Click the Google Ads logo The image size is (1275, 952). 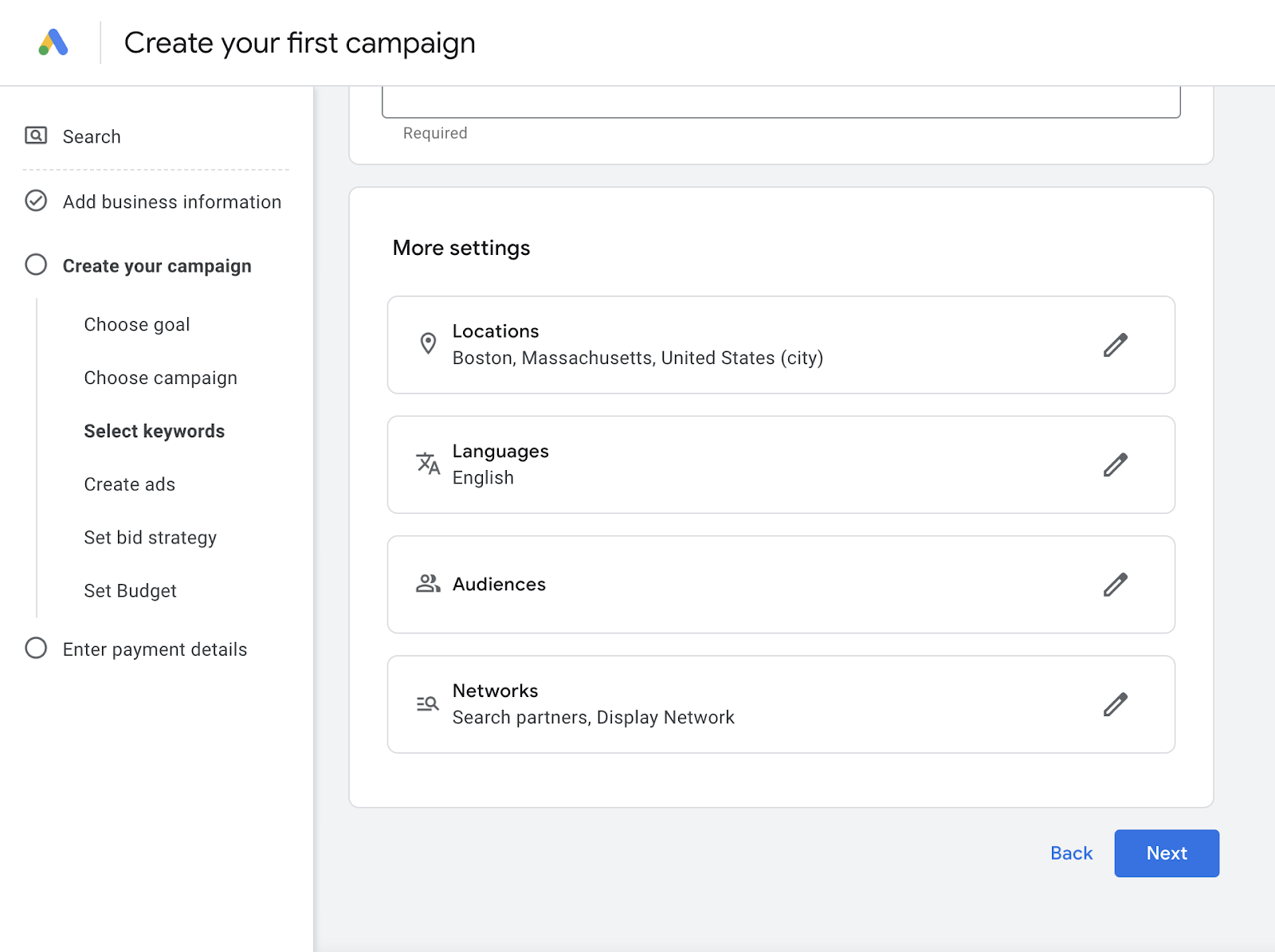pyautogui.click(x=52, y=42)
